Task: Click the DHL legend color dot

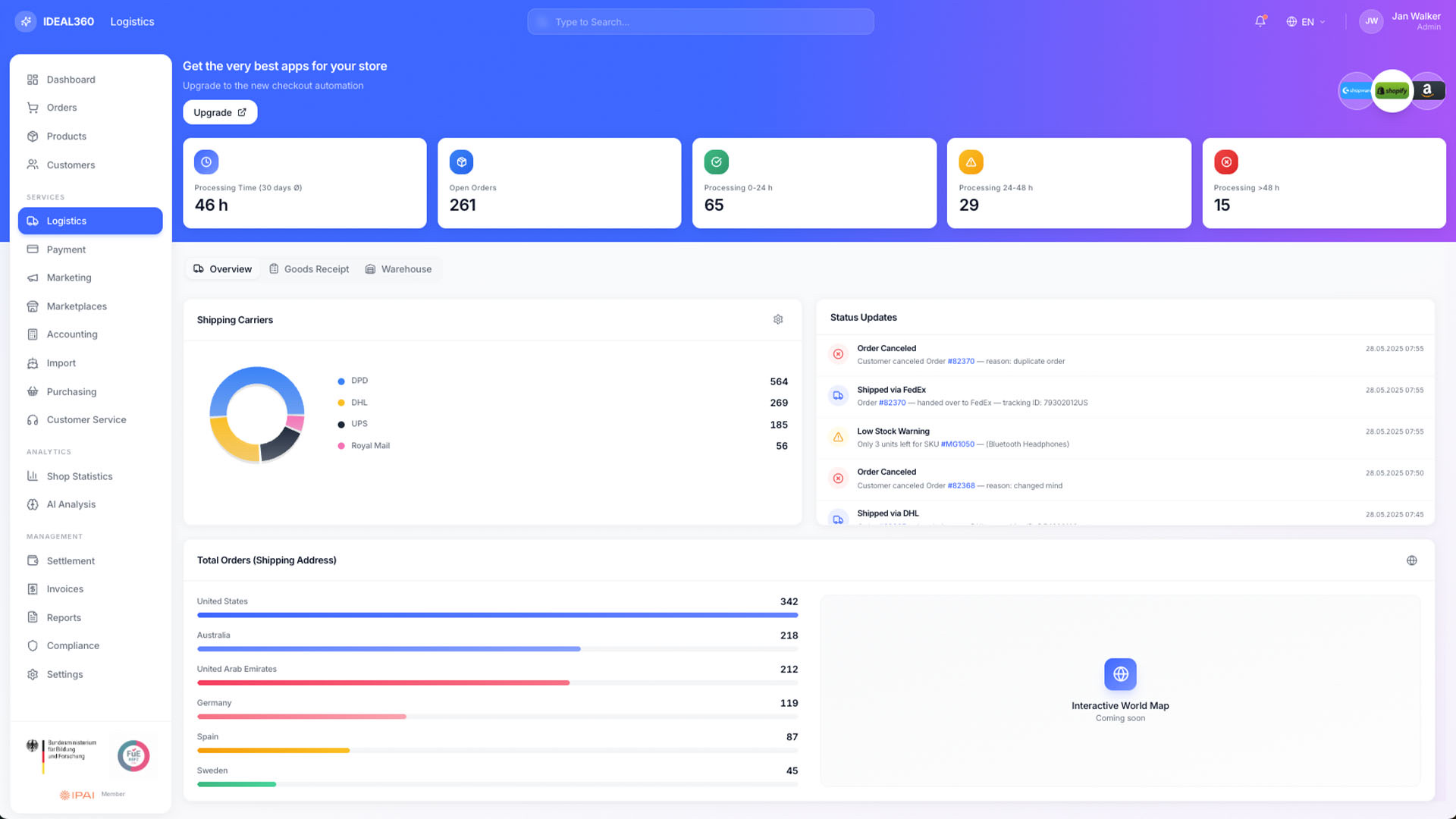Action: (x=341, y=403)
